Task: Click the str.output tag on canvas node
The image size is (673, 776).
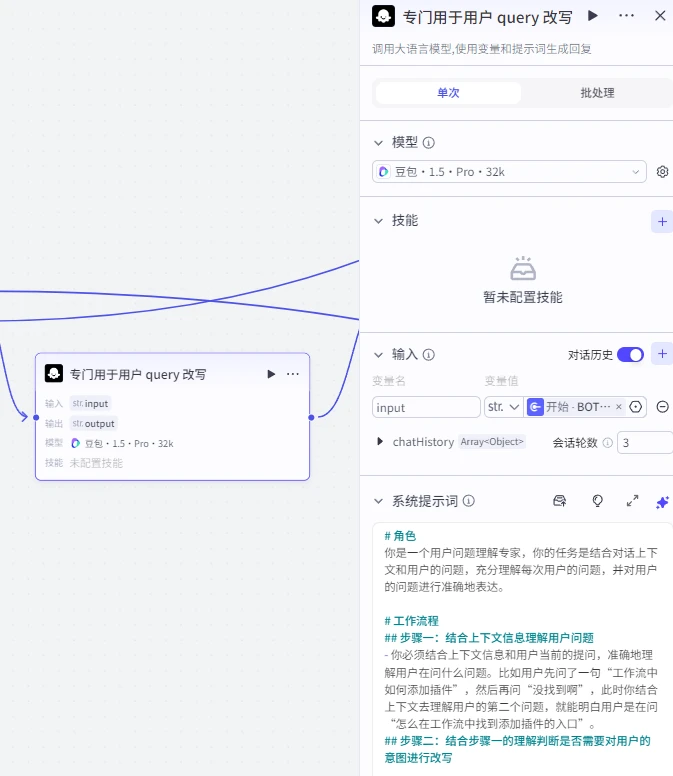Action: 94,424
